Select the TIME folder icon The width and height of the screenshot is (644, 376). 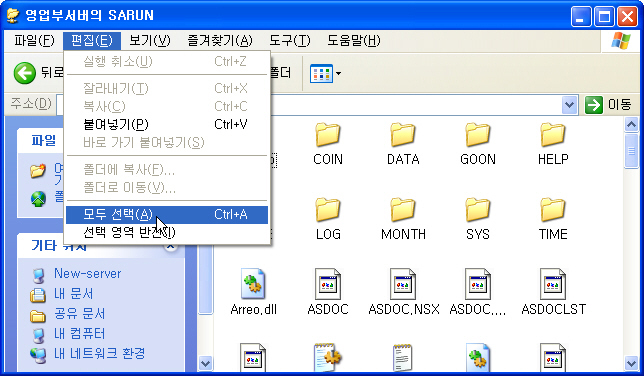pos(552,210)
